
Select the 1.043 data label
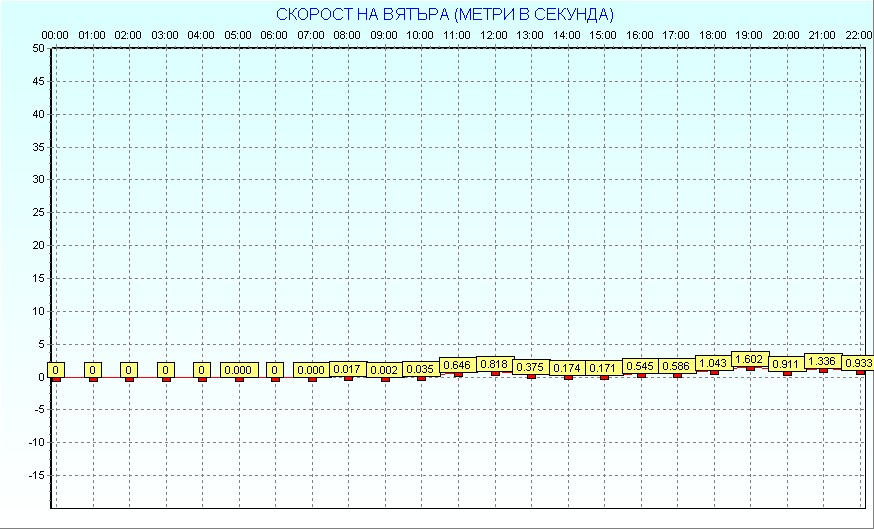pyautogui.click(x=714, y=363)
